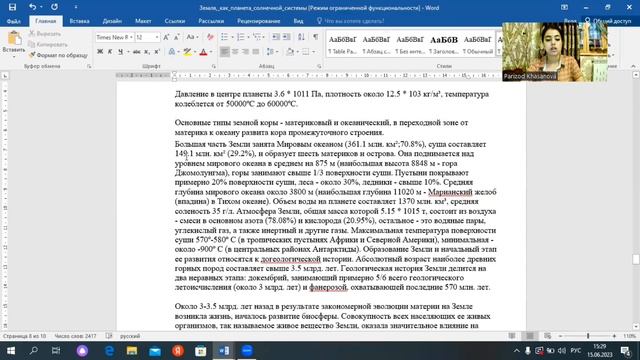Clear all formatting with the eraser icon
This screenshot has width=640, height=360.
[x=210, y=37]
